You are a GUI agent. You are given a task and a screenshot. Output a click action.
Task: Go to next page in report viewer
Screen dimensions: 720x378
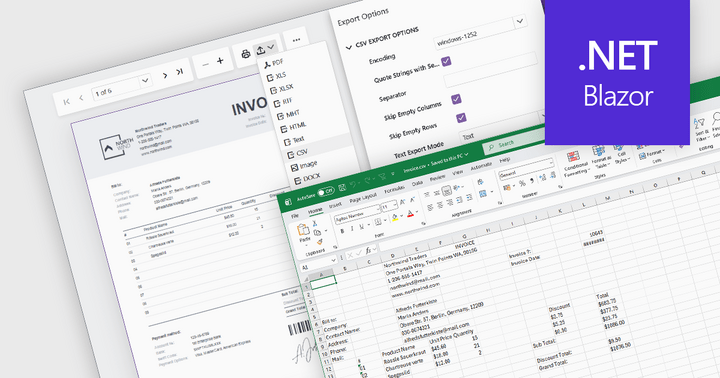(x=165, y=75)
